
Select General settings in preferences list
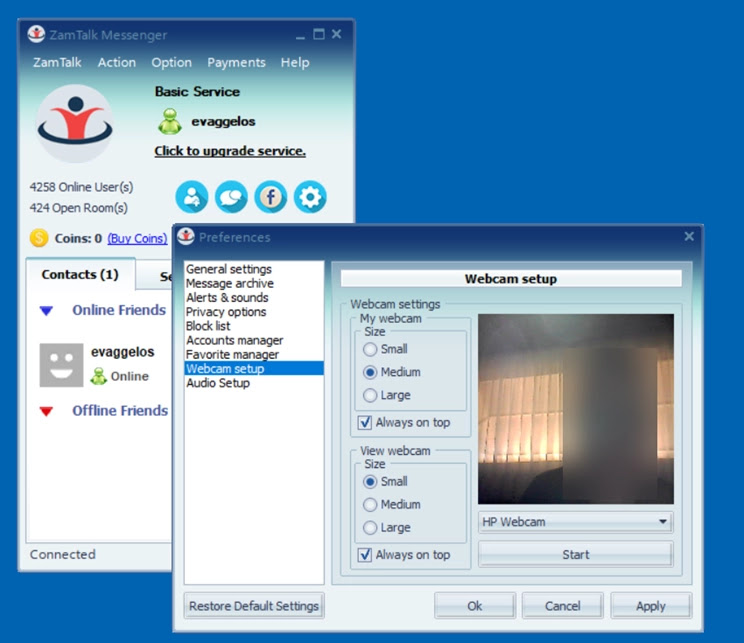254,269
